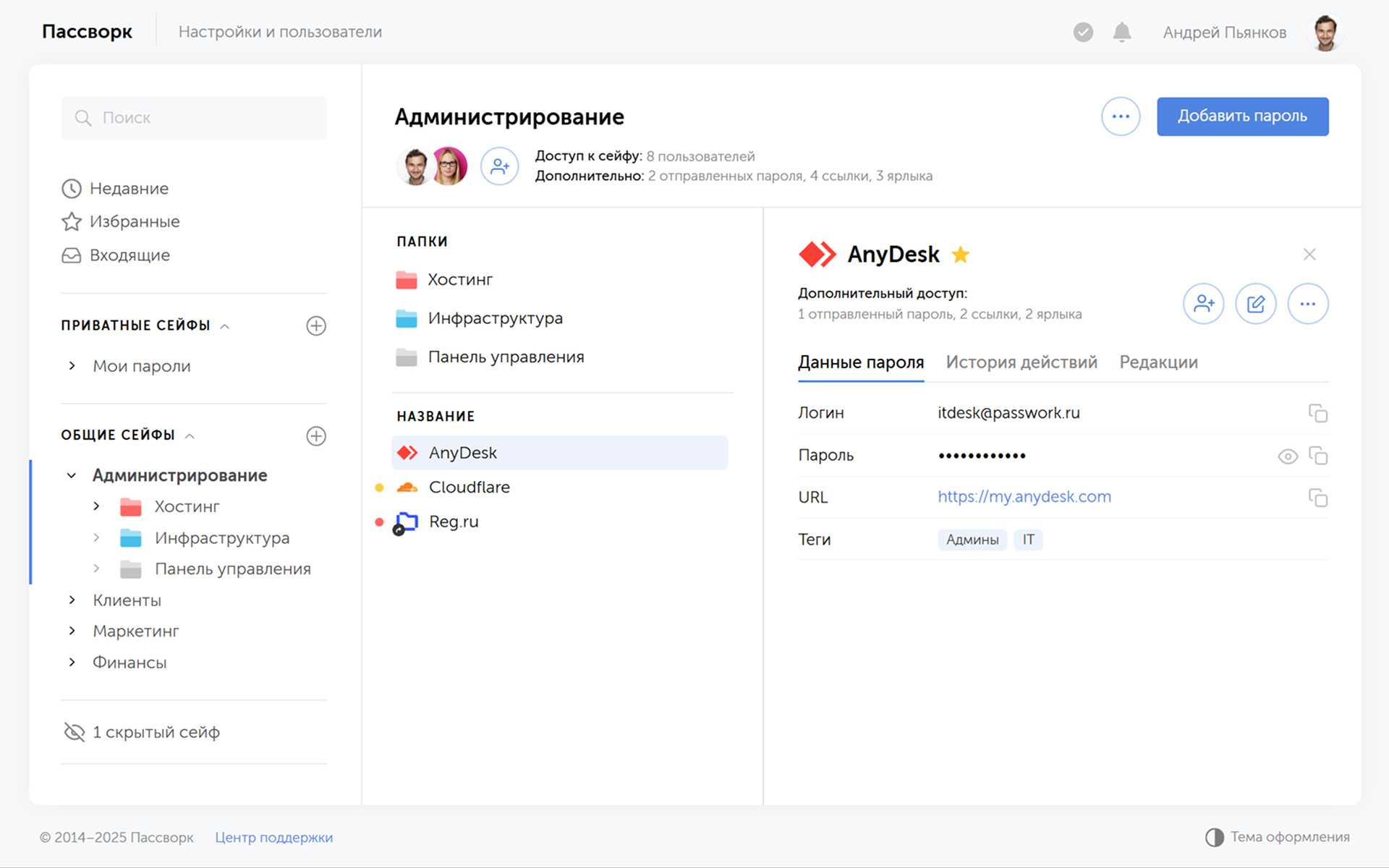Toggle the AnyDesk favorite star
The image size is (1389, 868).
pos(961,255)
